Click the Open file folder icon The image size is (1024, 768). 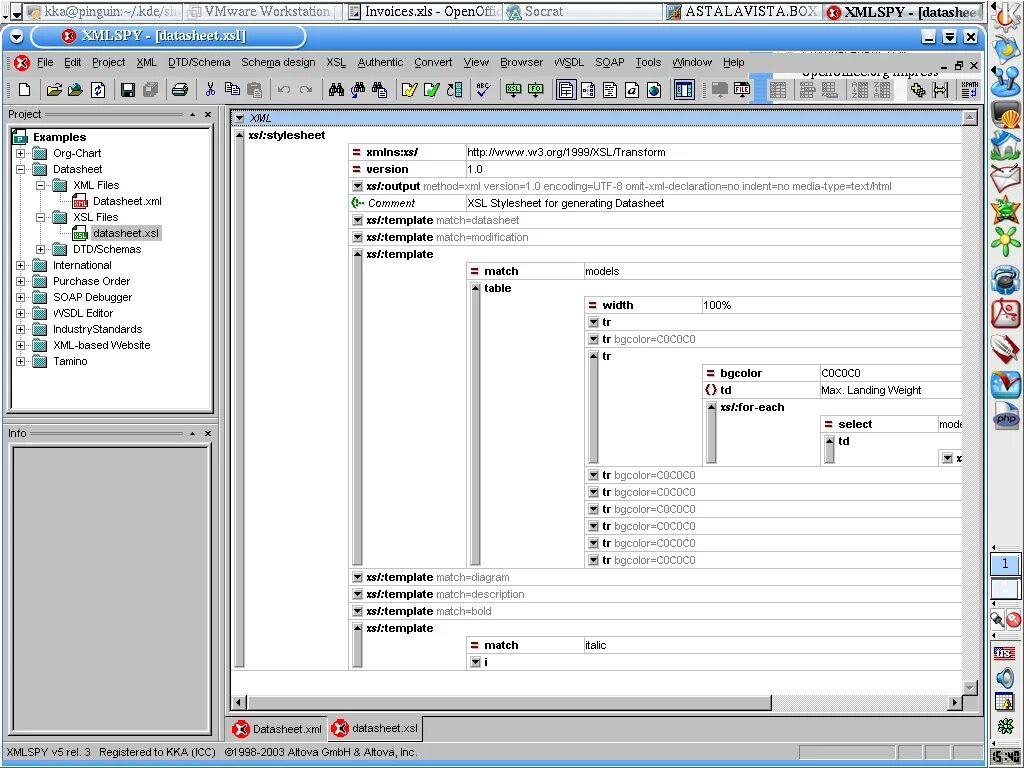click(x=54, y=90)
